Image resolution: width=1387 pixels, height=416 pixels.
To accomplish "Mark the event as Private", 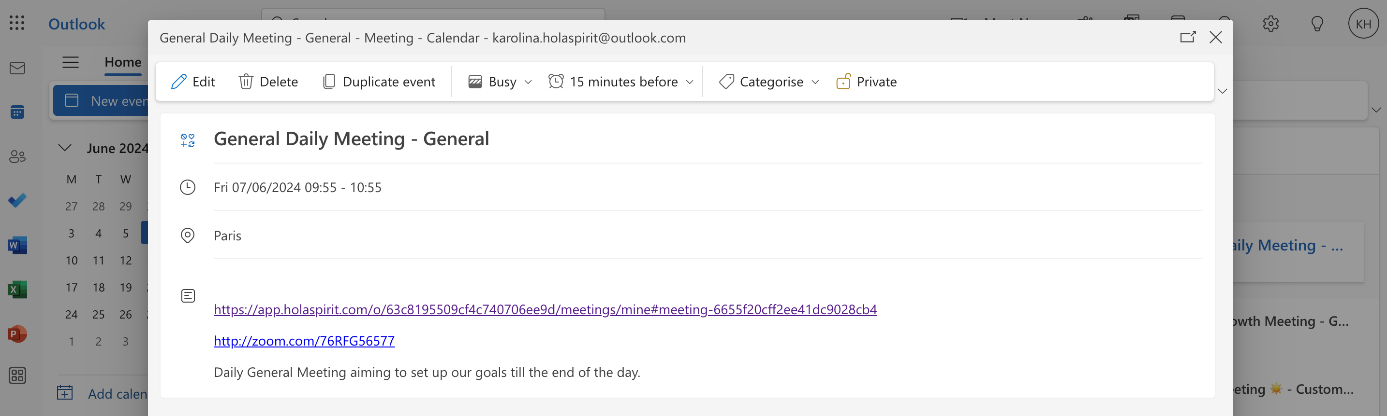I will 866,82.
